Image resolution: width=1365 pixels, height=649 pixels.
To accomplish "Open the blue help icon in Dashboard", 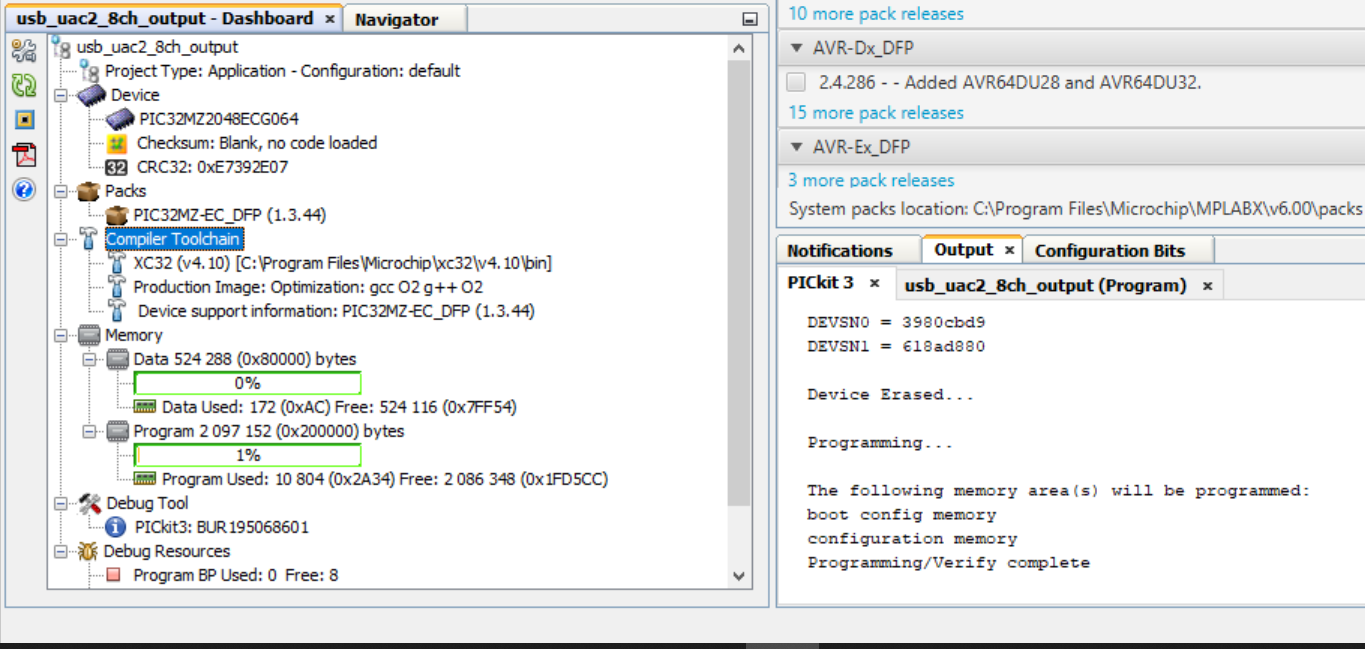I will 24,189.
